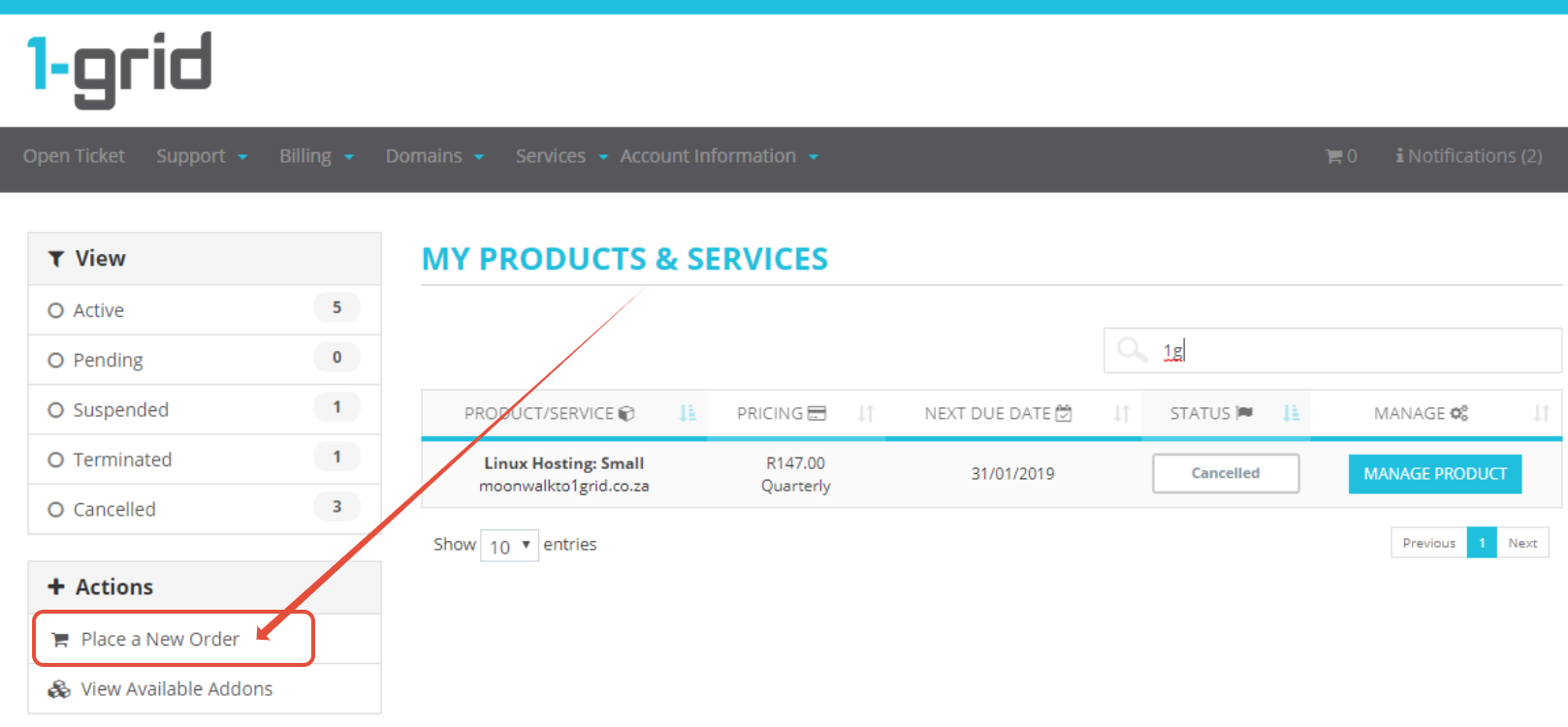Go to the Next page
The image size is (1568, 727).
point(1522,543)
